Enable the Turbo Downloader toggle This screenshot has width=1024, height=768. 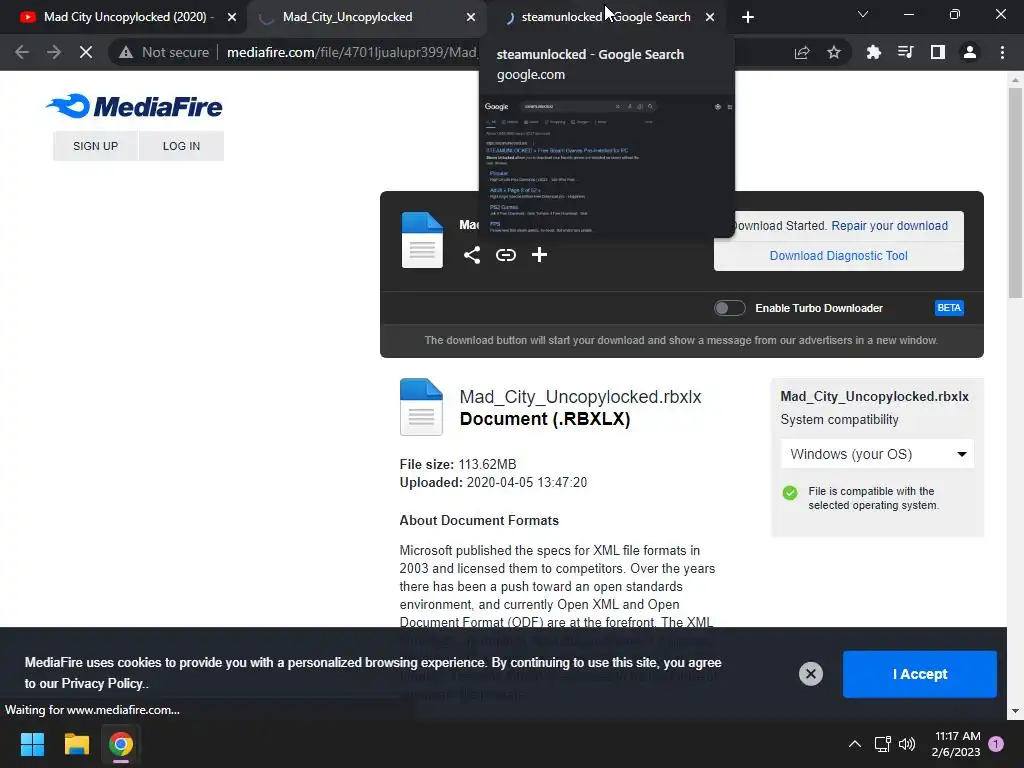pos(729,308)
